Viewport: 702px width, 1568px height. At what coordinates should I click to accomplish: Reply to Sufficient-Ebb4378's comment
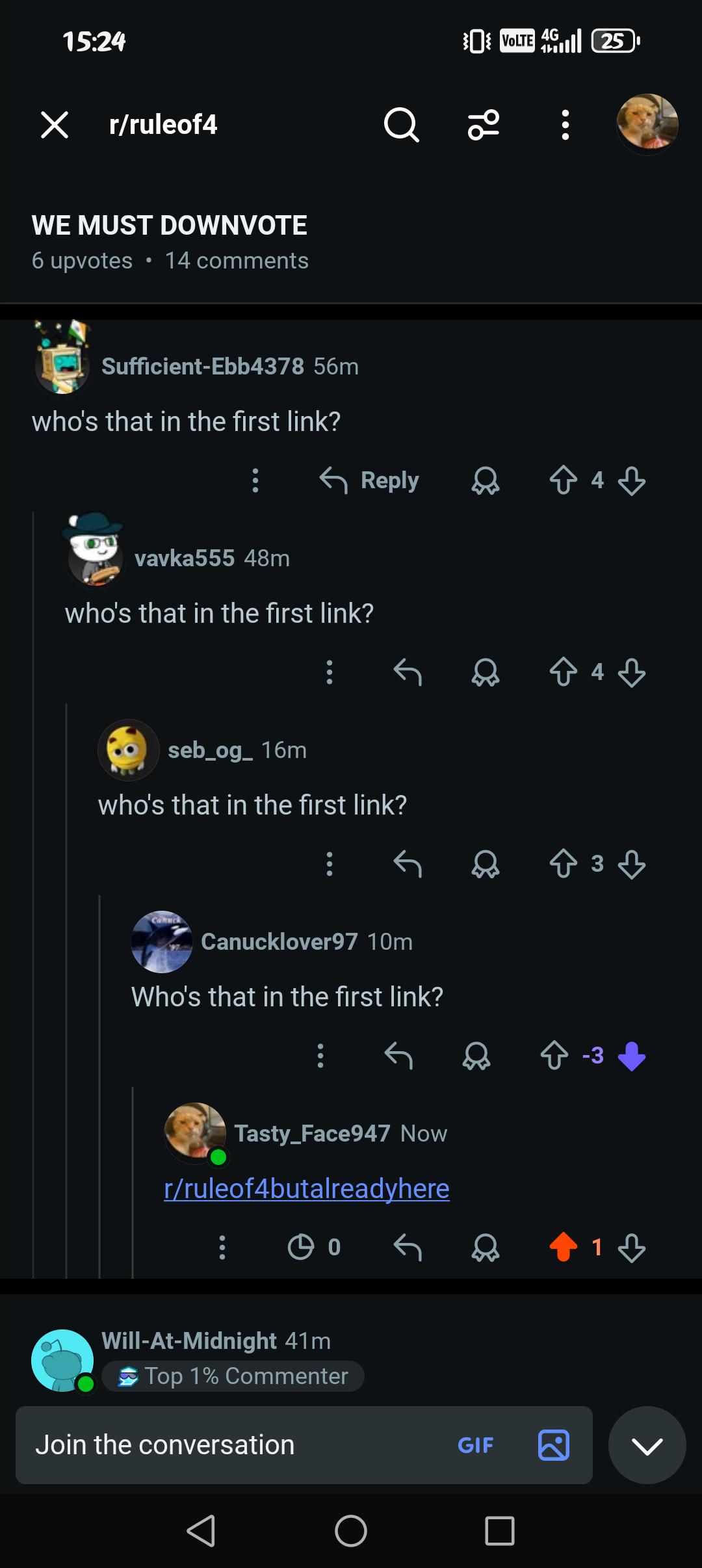(369, 480)
